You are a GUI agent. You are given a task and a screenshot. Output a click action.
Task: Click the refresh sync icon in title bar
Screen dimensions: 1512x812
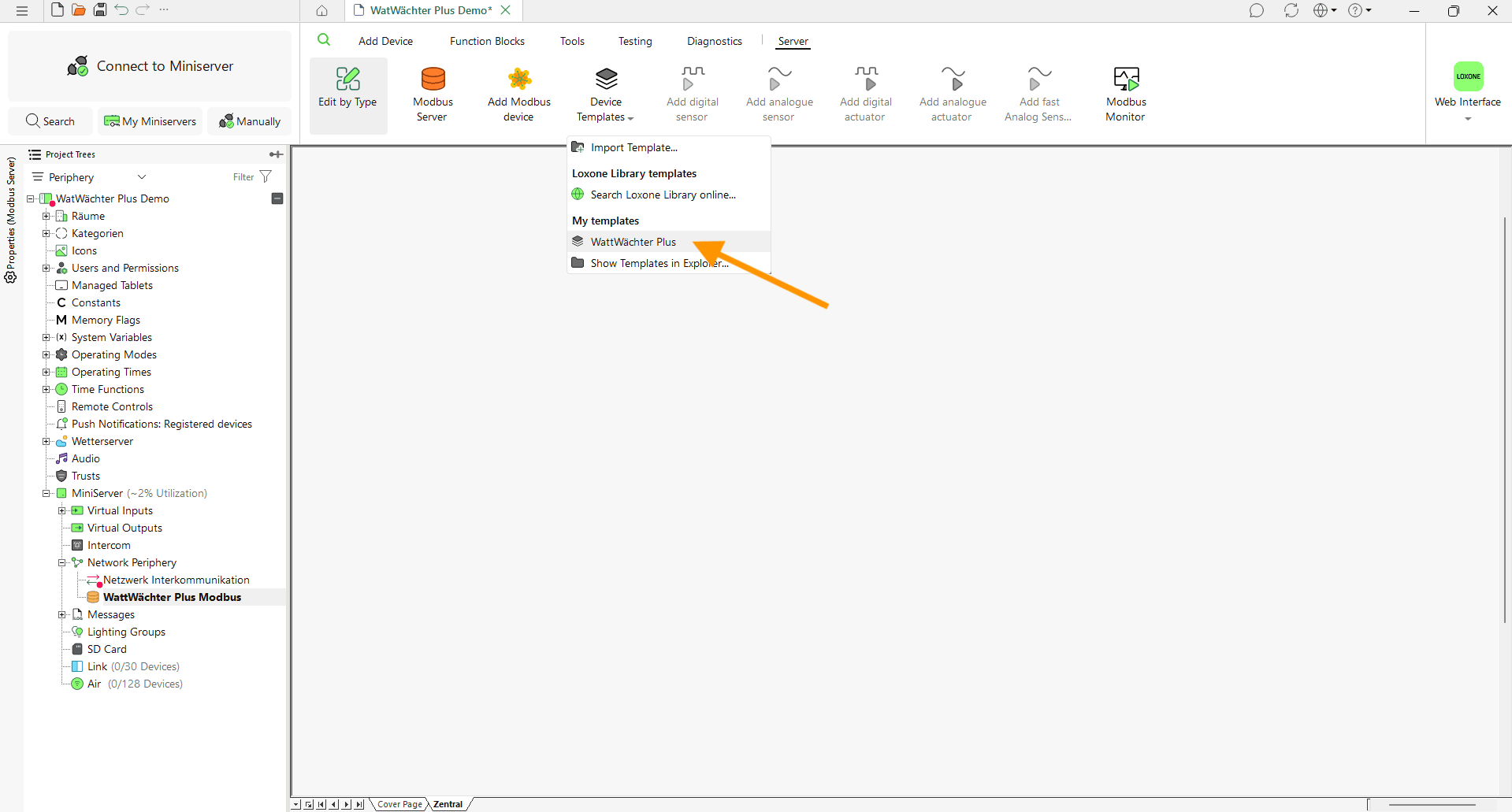point(1291,11)
